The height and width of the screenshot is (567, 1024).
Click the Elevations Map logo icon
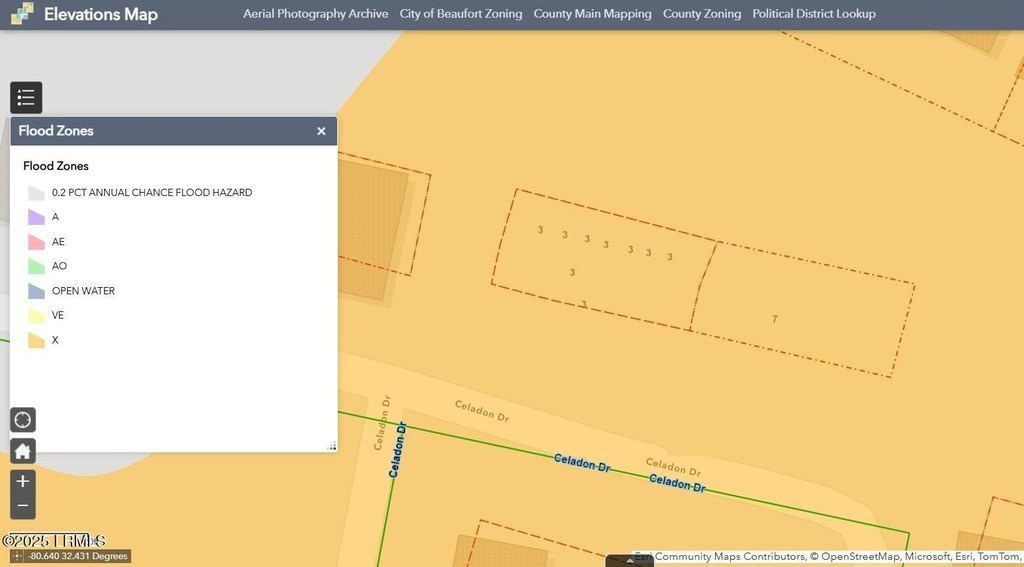click(22, 14)
